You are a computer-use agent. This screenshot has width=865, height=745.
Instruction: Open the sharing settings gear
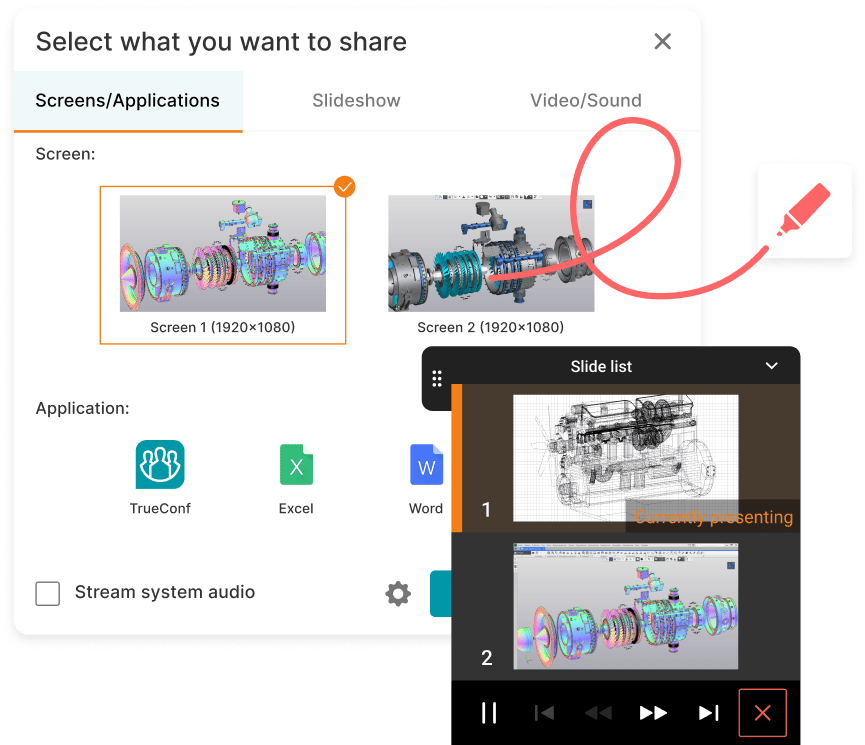[397, 593]
